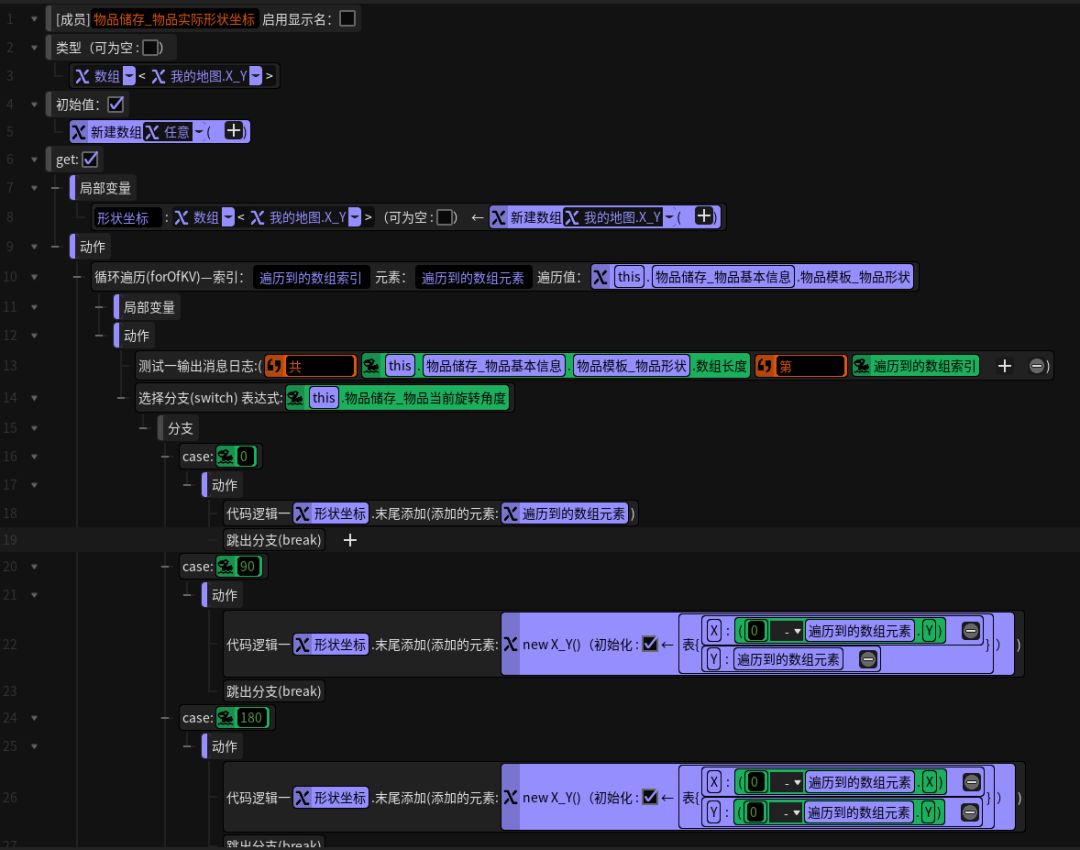1080x850 pixels.
Task: Click X icon before 形状坐标 on line 18
Action: tap(302, 513)
